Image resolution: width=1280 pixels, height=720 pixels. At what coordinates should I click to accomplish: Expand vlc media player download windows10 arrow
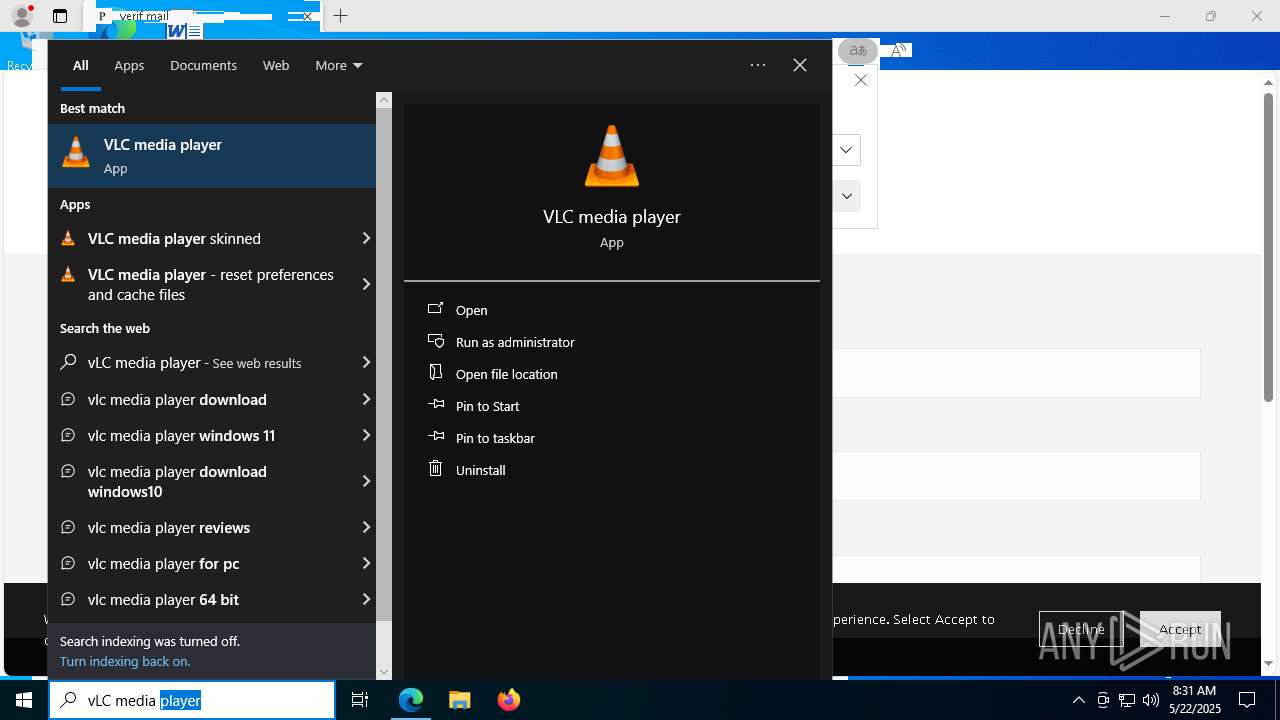pyautogui.click(x=366, y=482)
